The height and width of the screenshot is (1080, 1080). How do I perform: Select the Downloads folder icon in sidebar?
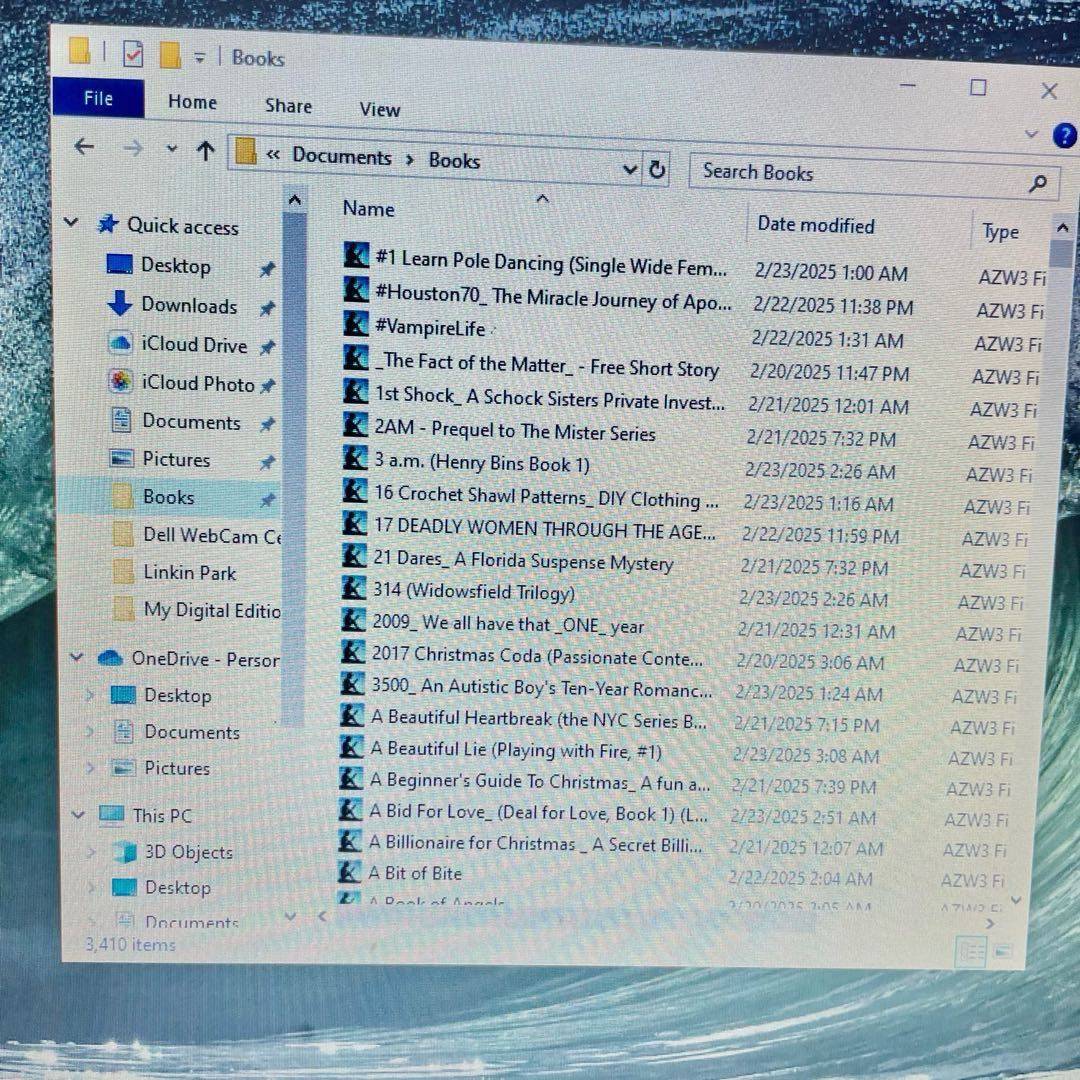(119, 303)
